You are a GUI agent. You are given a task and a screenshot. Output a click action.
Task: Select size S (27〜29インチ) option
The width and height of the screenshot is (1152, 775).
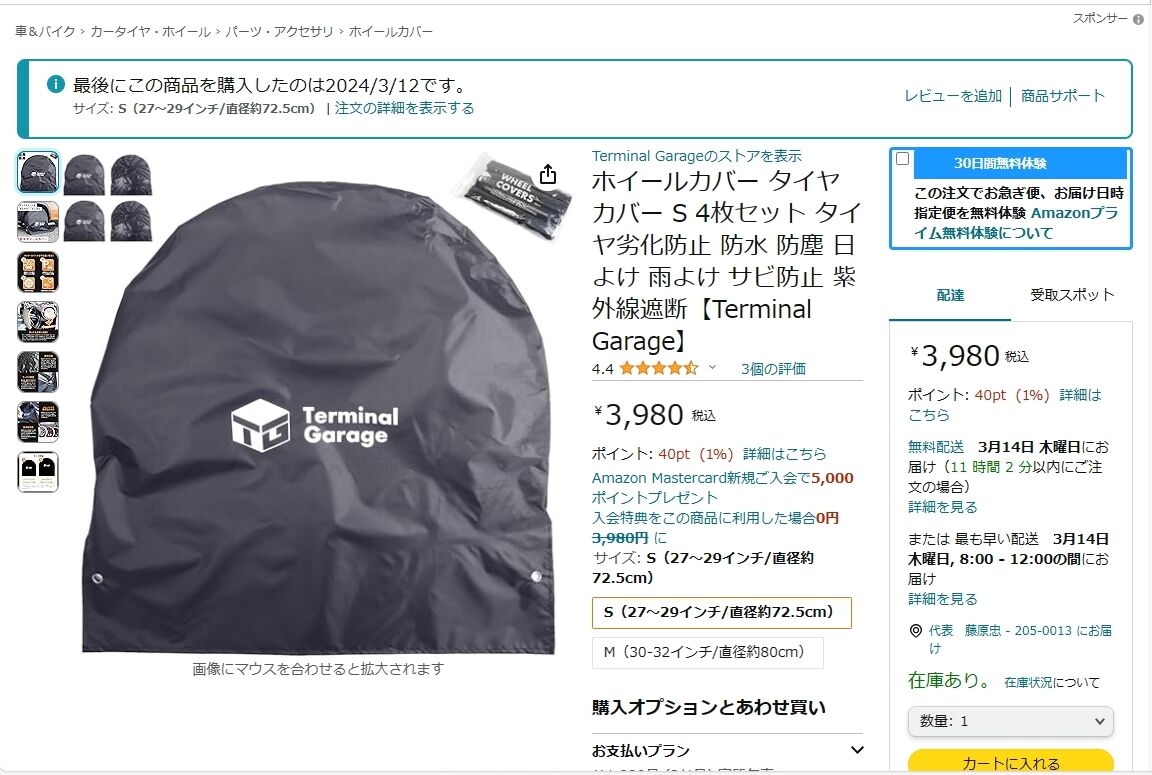(x=721, y=613)
